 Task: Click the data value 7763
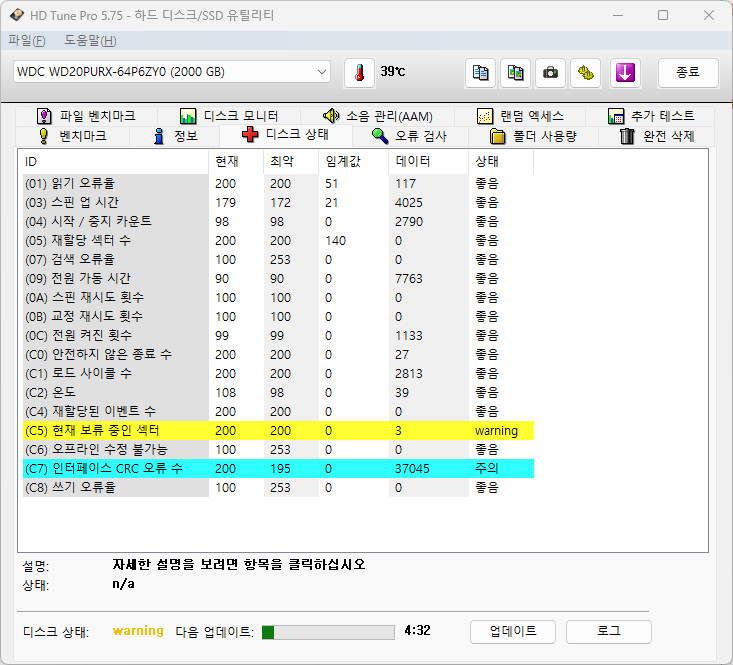tap(409, 279)
